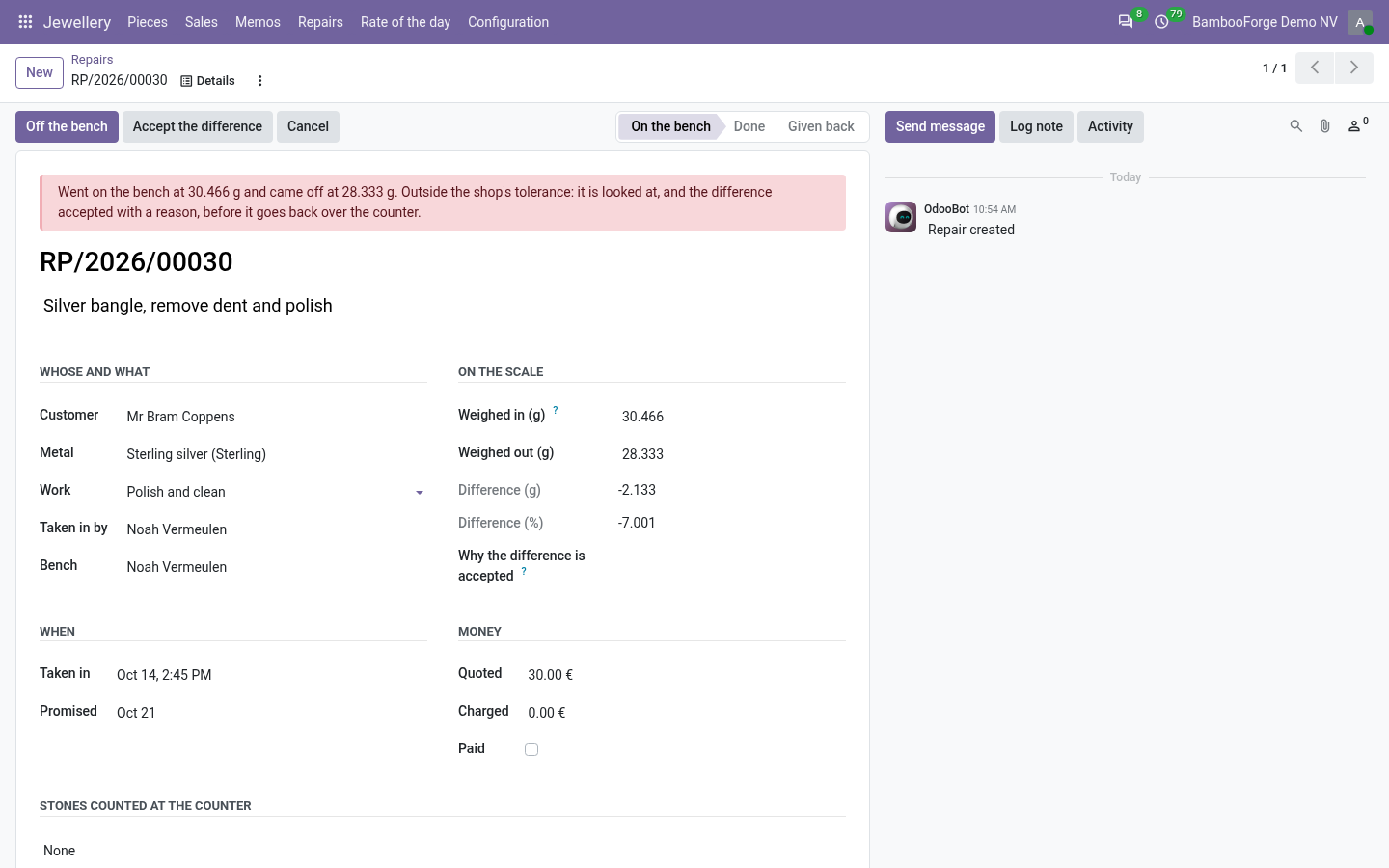1389x868 pixels.
Task: Expand the Work dropdown arrow
Action: tap(420, 493)
